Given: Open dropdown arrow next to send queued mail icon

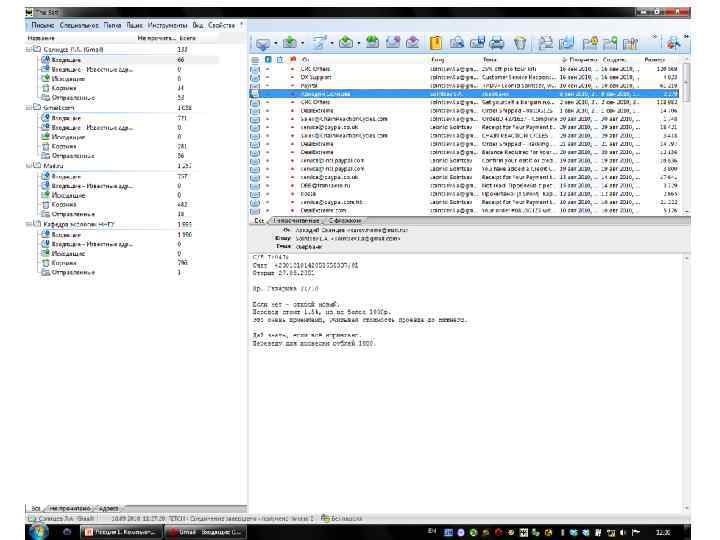Looking at the screenshot, I should (303, 44).
